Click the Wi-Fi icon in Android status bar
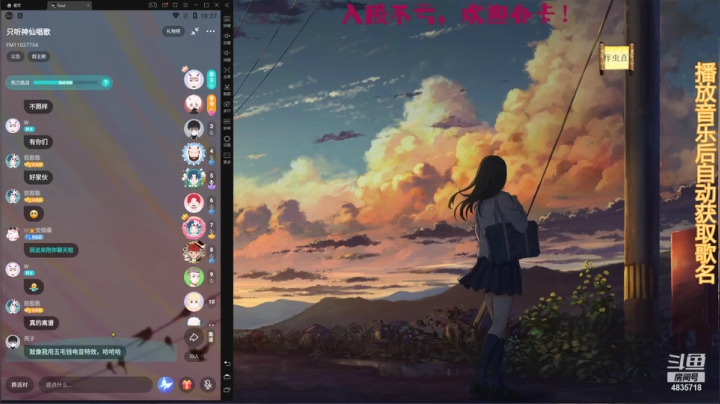720x404 pixels. 175,16
